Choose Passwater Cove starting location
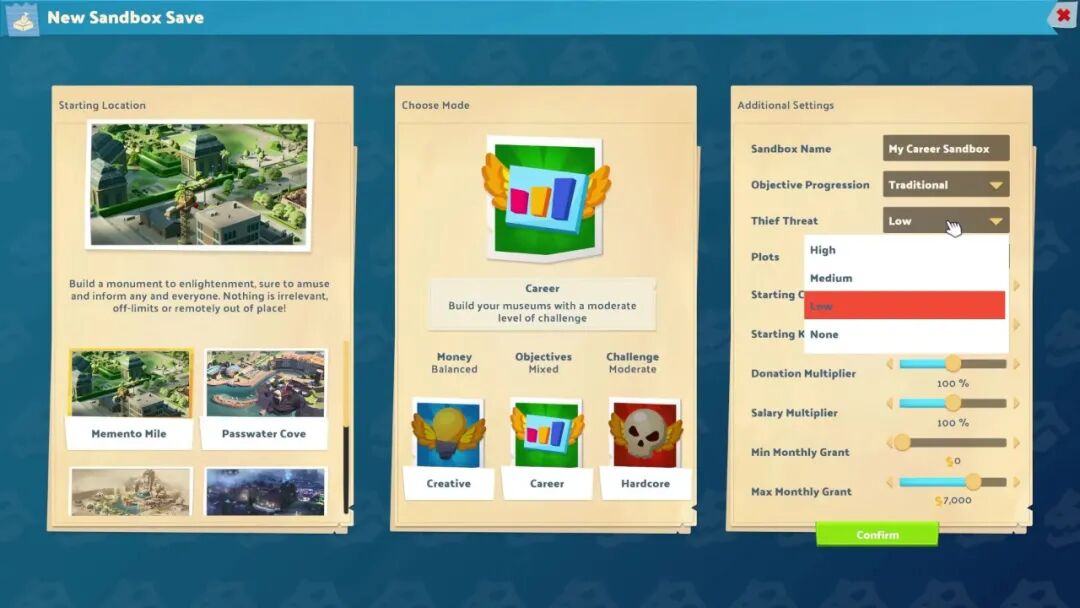This screenshot has height=608, width=1080. (x=264, y=399)
